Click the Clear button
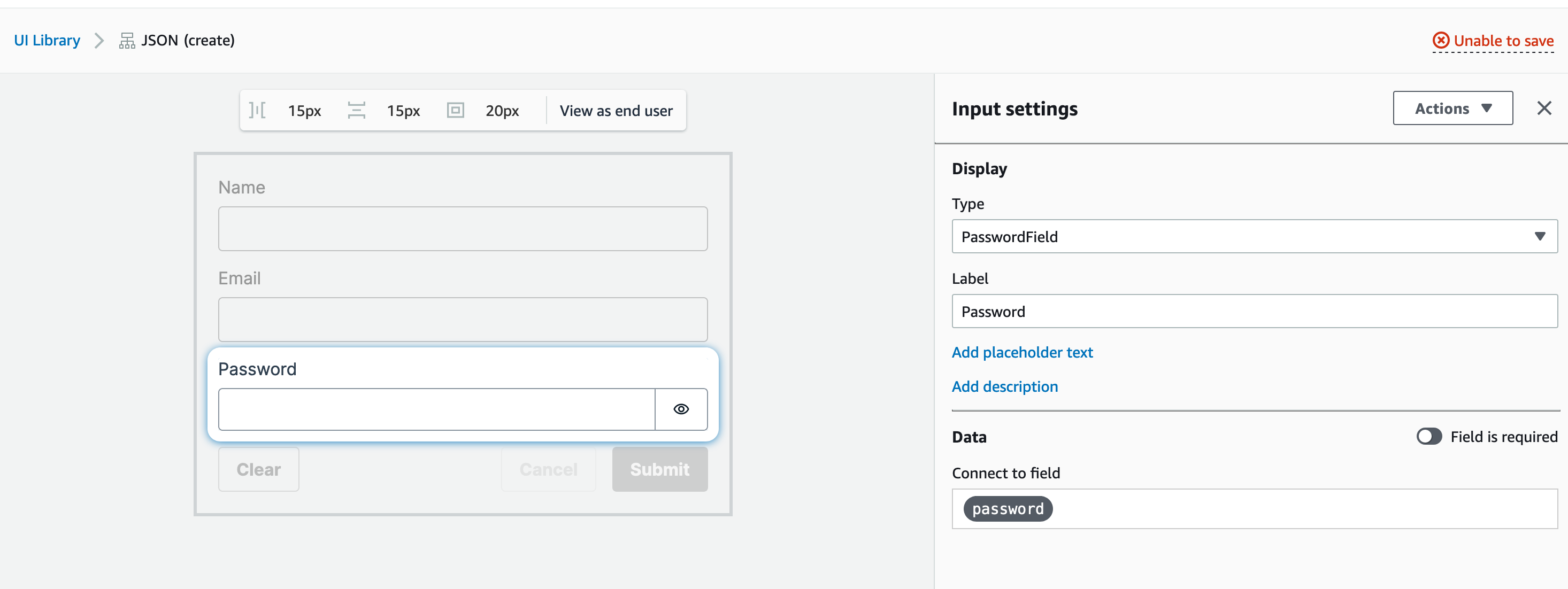The image size is (1568, 589). click(258, 469)
